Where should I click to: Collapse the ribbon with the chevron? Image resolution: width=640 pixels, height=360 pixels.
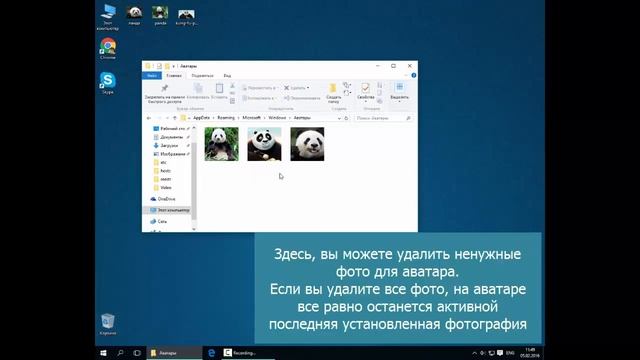(x=406, y=76)
